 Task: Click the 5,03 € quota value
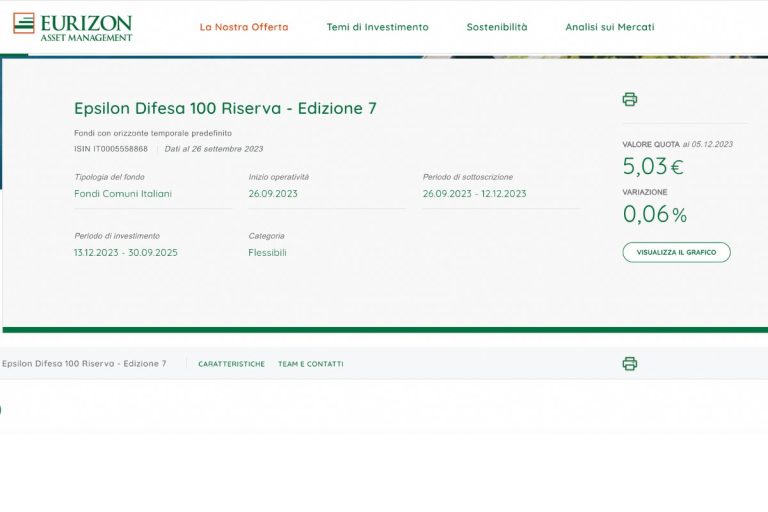click(x=653, y=166)
